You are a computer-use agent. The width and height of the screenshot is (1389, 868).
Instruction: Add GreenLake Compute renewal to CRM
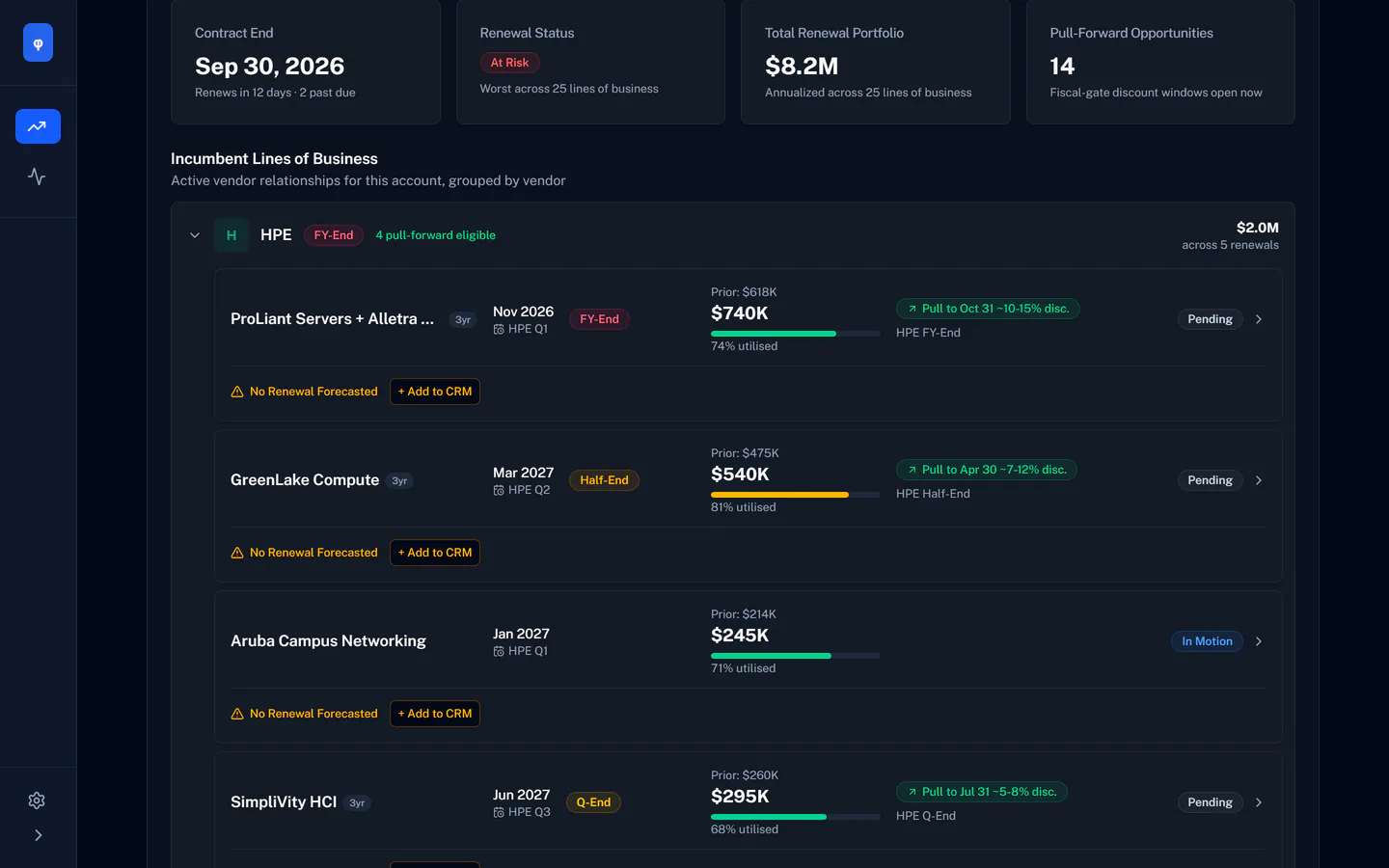[x=435, y=553]
